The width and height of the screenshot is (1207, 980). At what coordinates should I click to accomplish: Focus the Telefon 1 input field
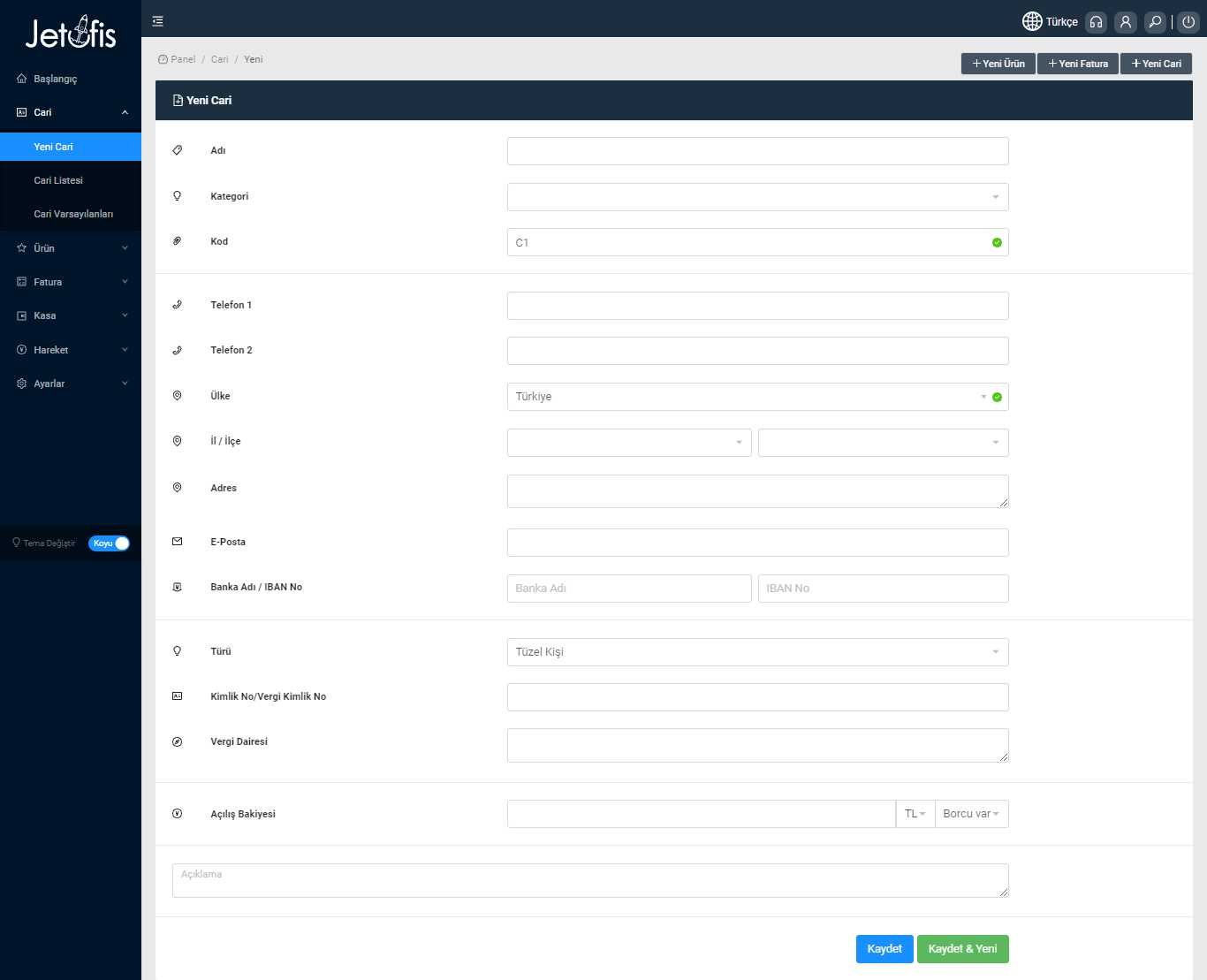757,306
